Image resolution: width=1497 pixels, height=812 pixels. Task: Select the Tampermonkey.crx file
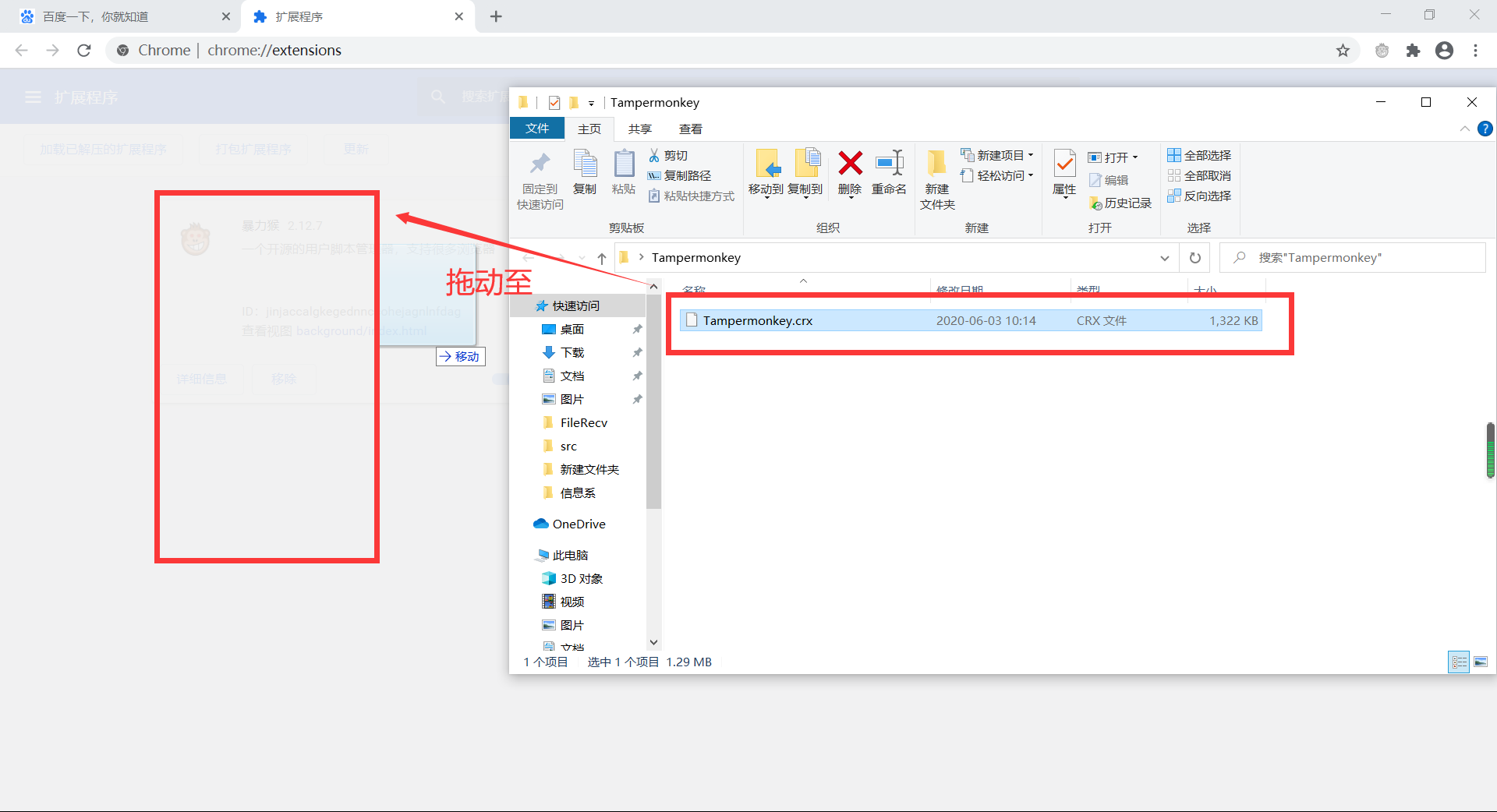(x=971, y=320)
